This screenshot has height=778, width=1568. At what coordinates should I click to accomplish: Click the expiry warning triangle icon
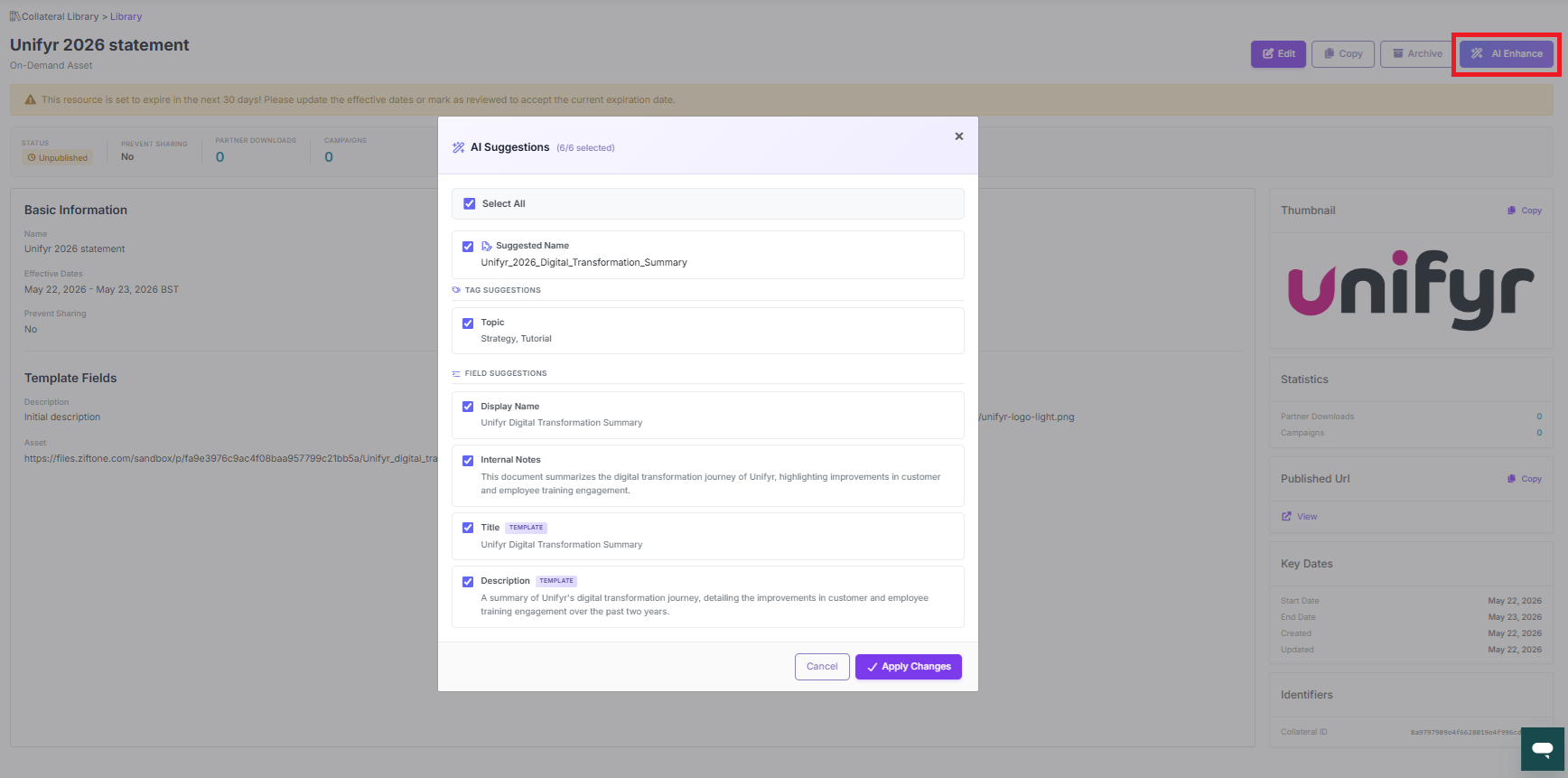click(30, 99)
